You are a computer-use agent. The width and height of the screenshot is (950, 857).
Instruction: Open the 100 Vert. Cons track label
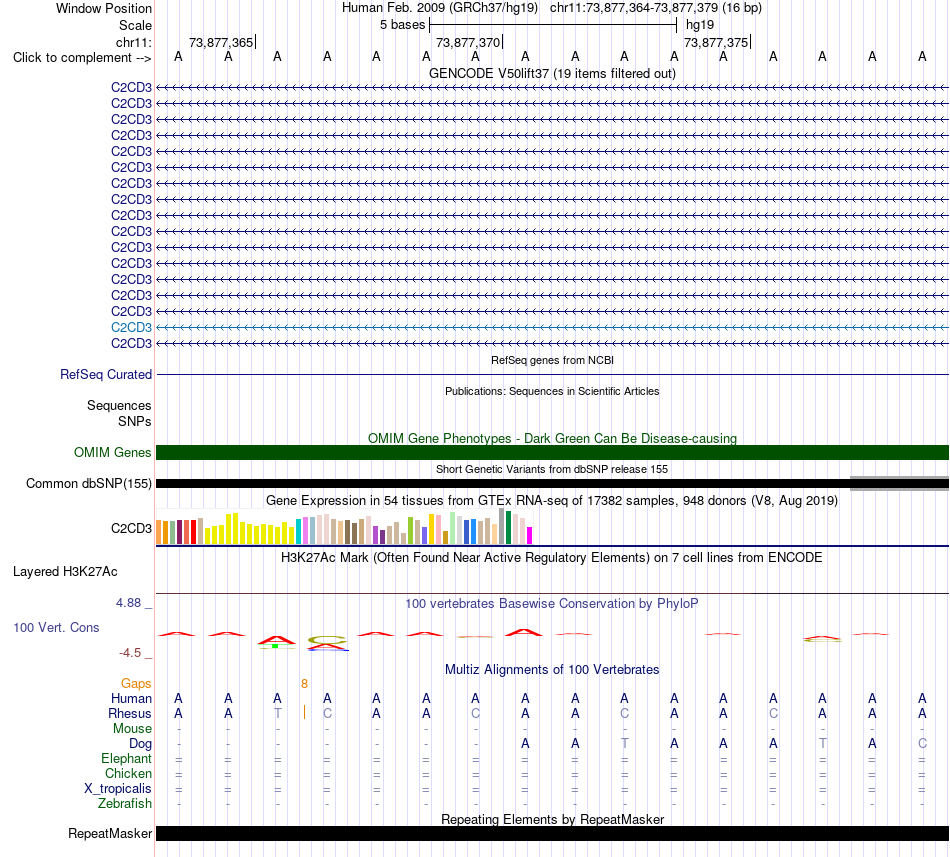[x=56, y=628]
